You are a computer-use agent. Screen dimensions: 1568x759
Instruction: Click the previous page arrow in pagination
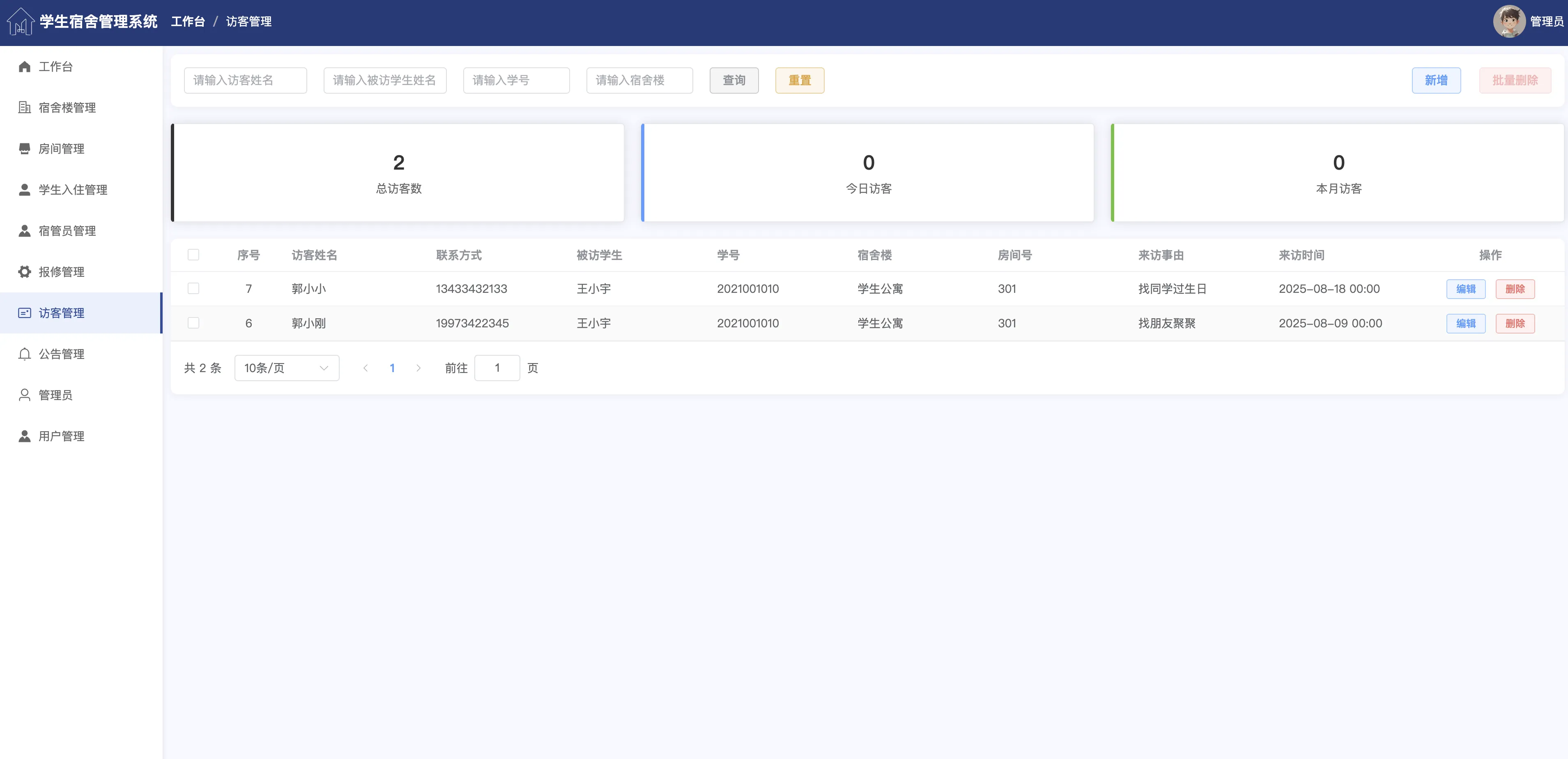point(365,368)
